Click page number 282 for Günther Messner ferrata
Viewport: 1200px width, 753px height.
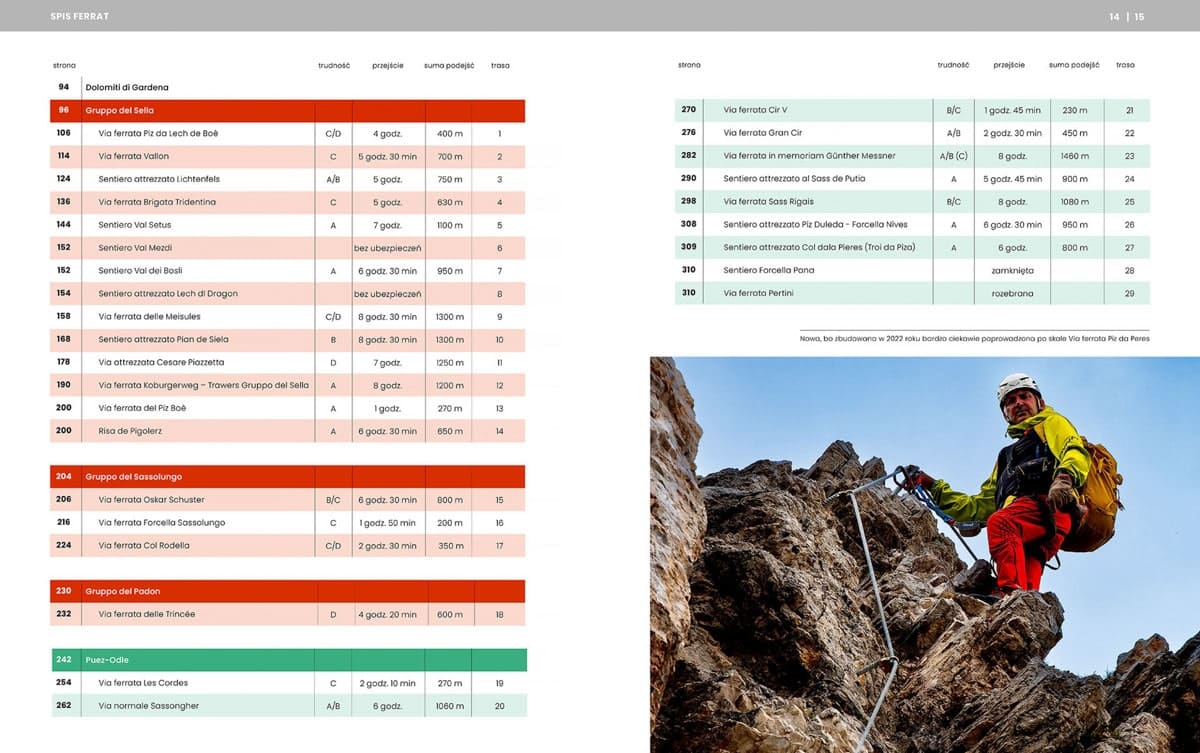[x=688, y=156]
